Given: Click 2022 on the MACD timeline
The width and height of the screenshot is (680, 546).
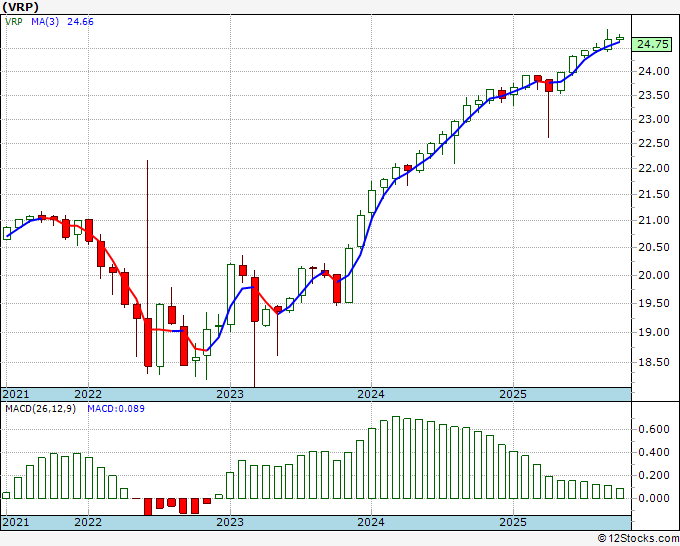Looking at the screenshot, I should point(88,522).
